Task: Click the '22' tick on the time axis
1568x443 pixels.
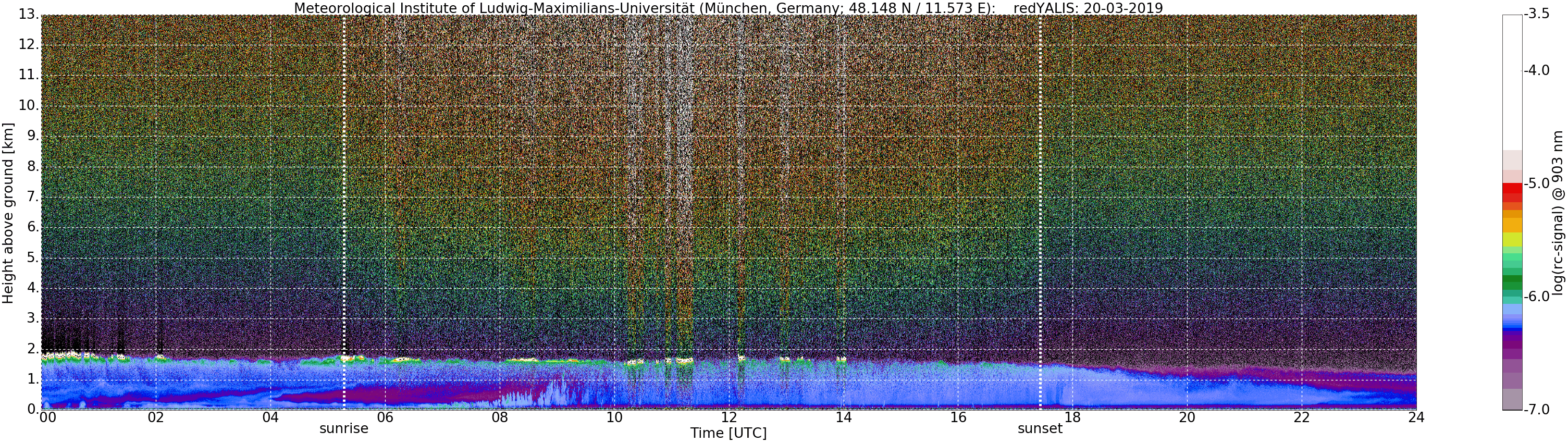Action: click(x=1301, y=417)
